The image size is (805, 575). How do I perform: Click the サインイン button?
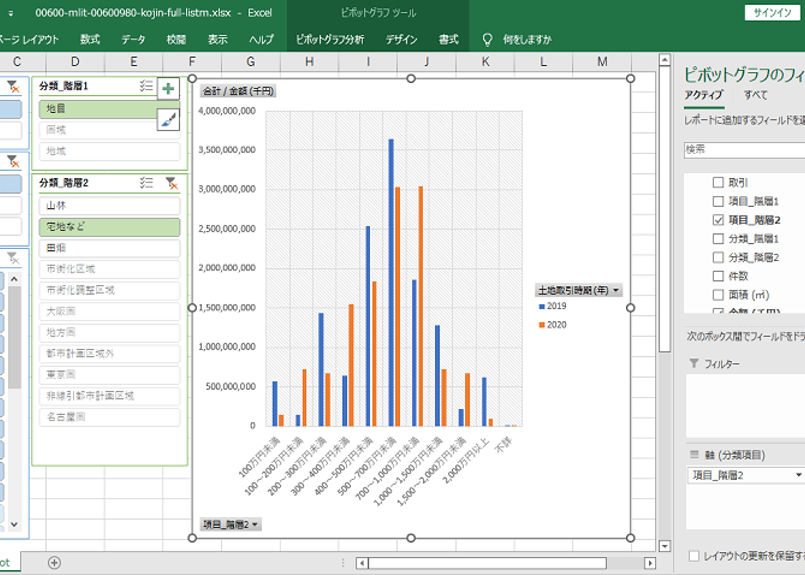point(772,13)
